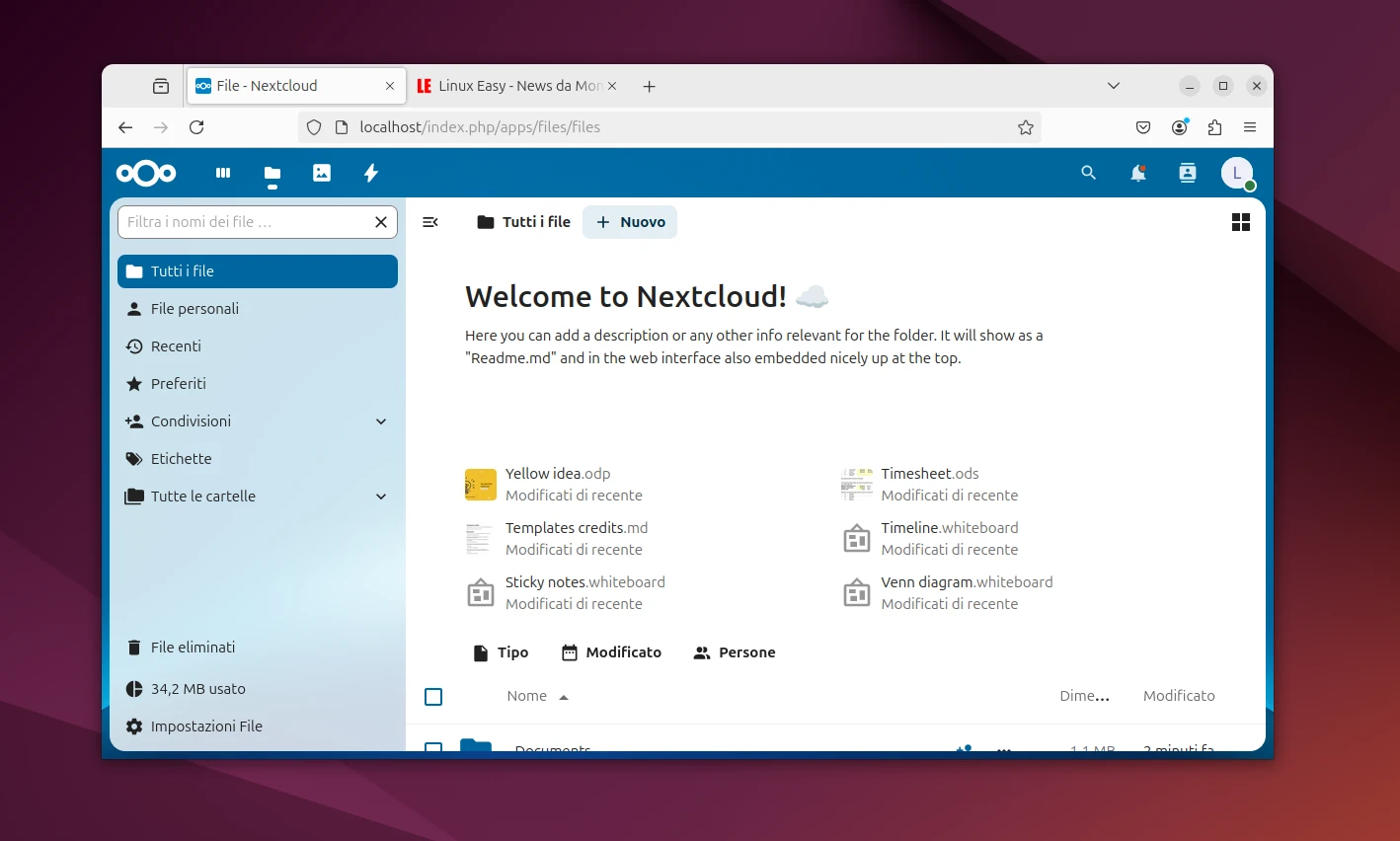Tick the select-all checkbox above the file list
This screenshot has height=841, width=1400.
click(x=433, y=697)
